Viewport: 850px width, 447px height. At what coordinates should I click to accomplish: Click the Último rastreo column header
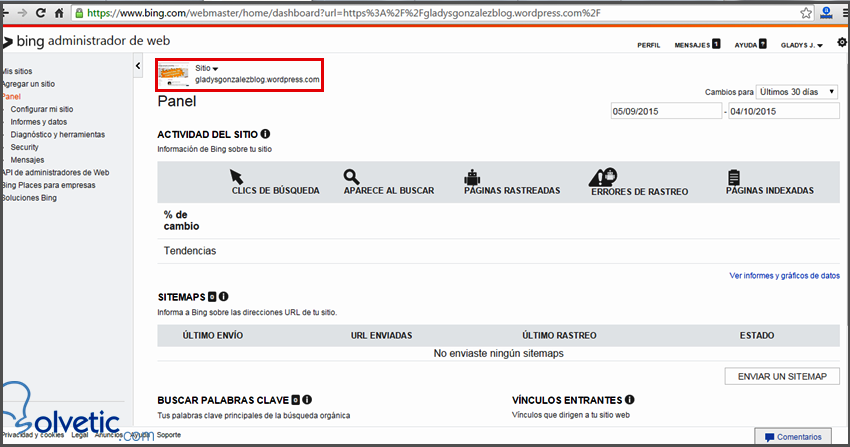click(x=559, y=335)
